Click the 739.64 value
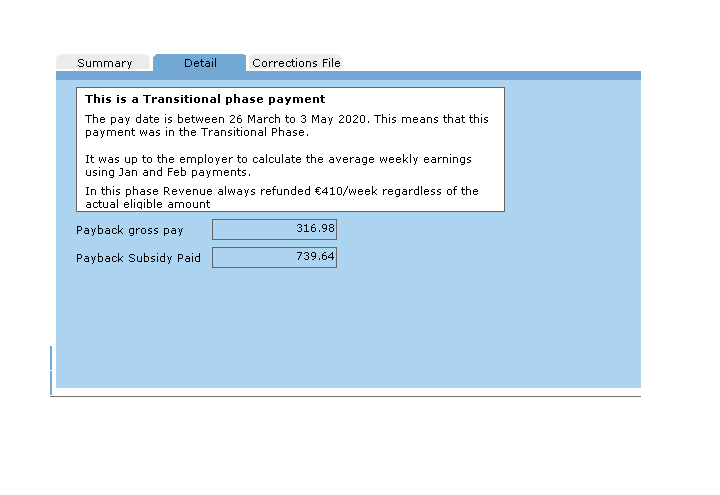Viewport: 720px width, 495px height. pyautogui.click(x=315, y=257)
